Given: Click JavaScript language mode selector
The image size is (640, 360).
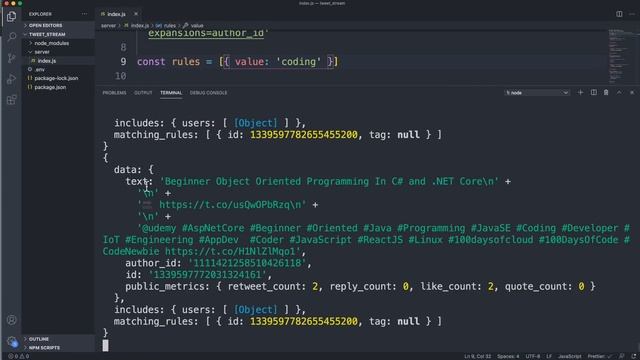Looking at the screenshot, I should coord(569,356).
